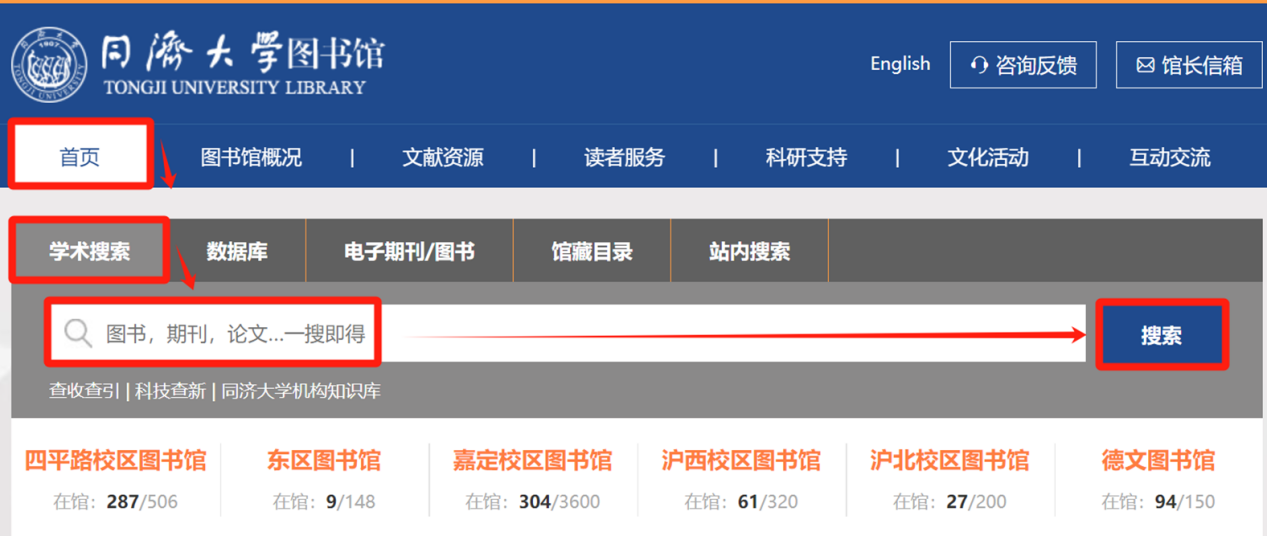Screen dimensions: 1267x536
Task: Click the magnifying glass search icon
Action: (x=77, y=333)
